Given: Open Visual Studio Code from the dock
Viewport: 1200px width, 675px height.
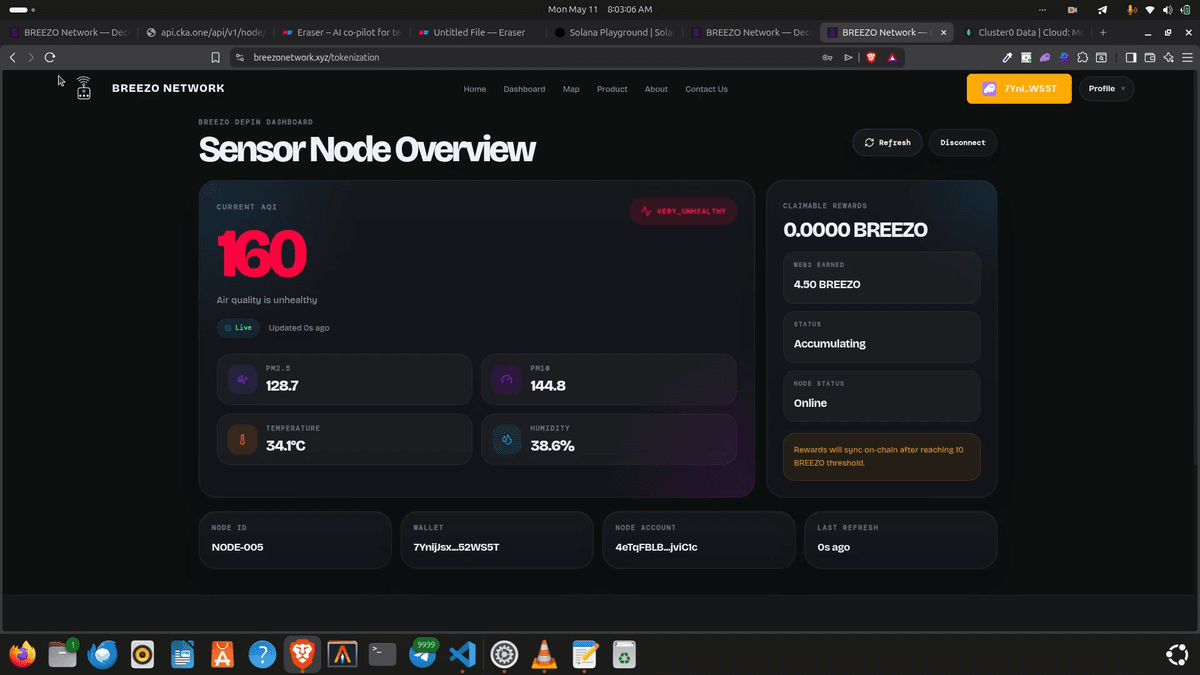Looking at the screenshot, I should coord(461,655).
